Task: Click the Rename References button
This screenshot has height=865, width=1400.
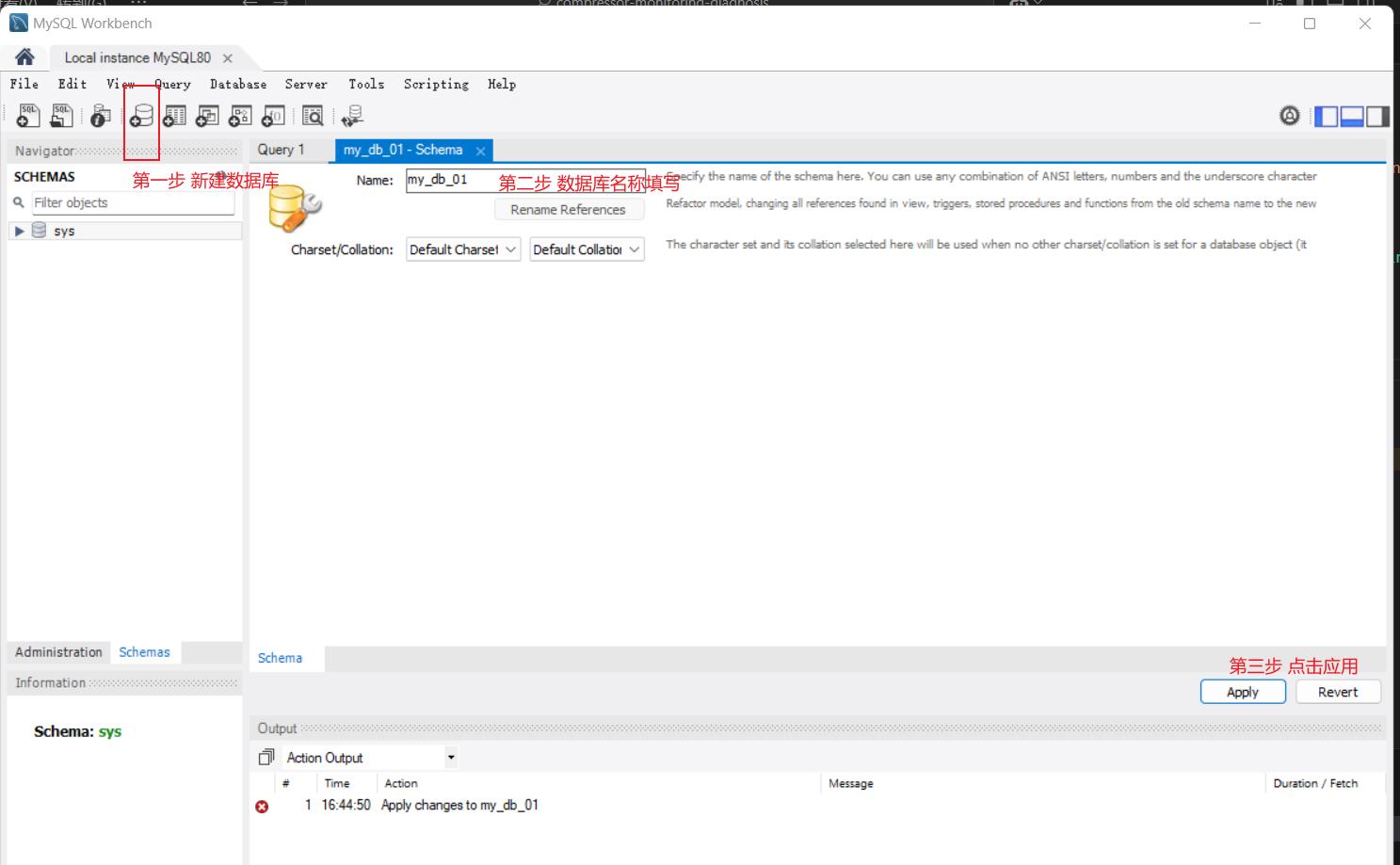Action: coord(569,210)
